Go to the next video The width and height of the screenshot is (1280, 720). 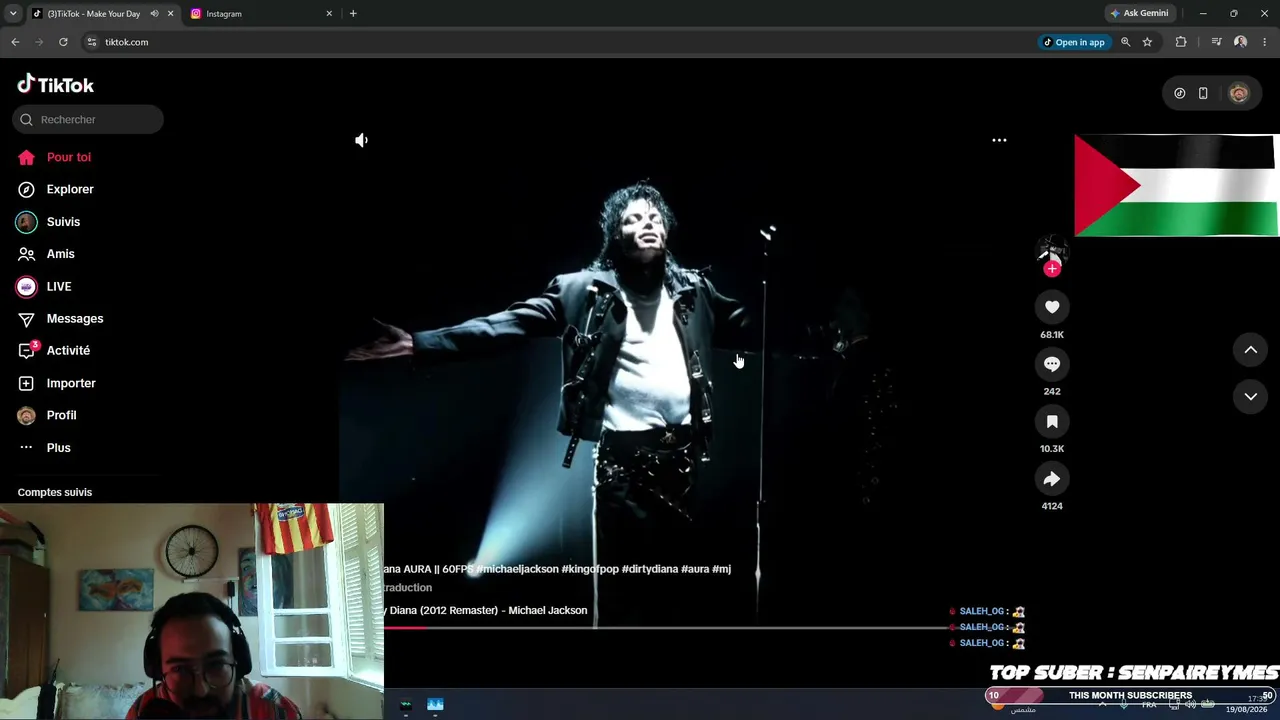(x=1250, y=397)
